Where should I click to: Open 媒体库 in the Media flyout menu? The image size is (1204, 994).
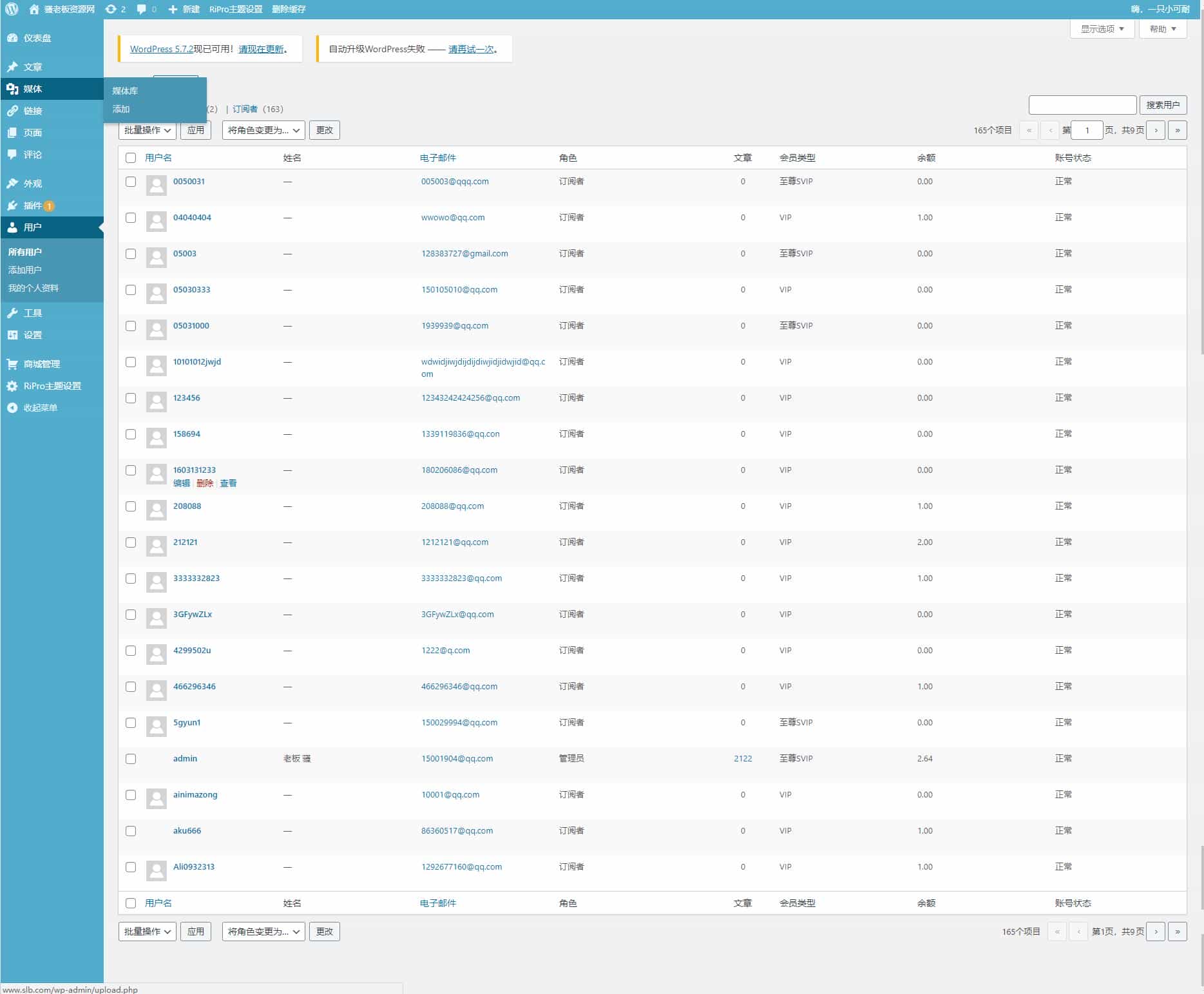click(x=125, y=91)
